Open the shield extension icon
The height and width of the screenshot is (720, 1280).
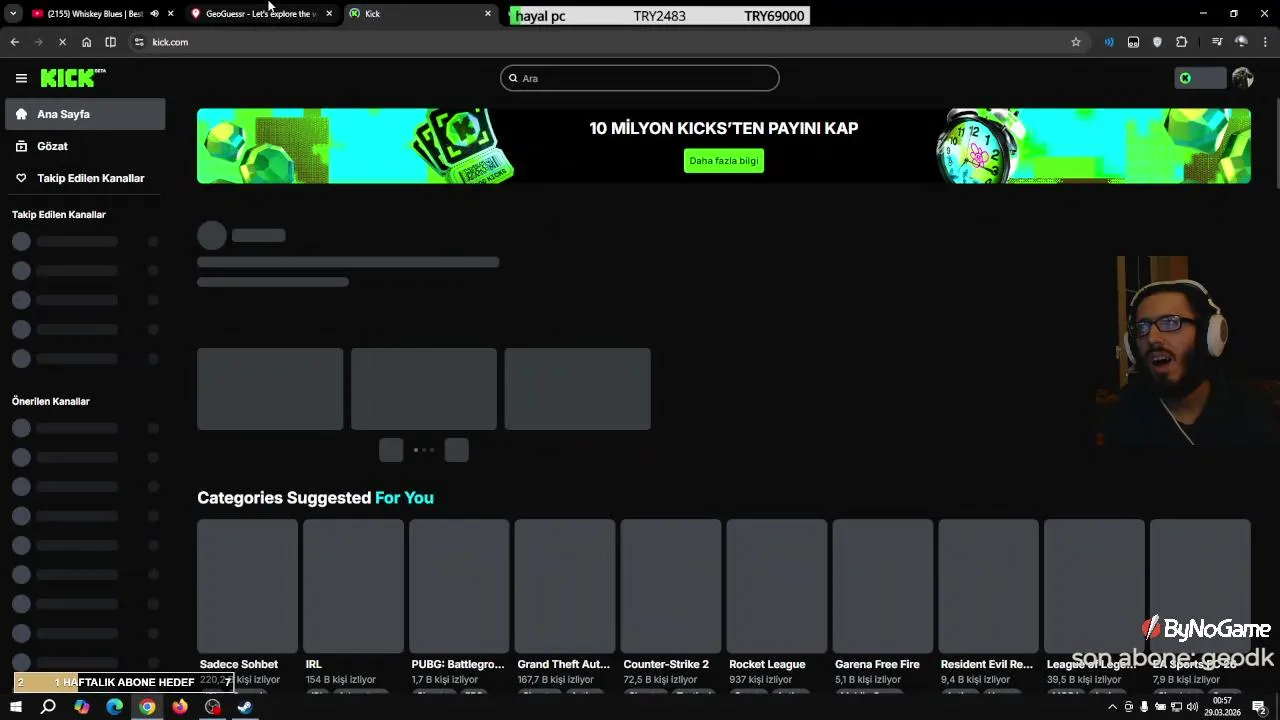pyautogui.click(x=1157, y=42)
